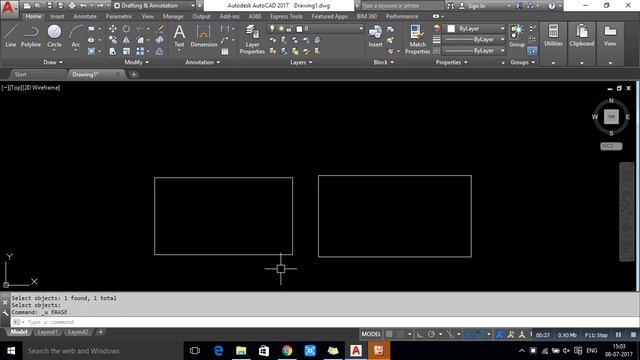Click the Insert block tool
Screen dimensions: 640x360
coord(375,36)
